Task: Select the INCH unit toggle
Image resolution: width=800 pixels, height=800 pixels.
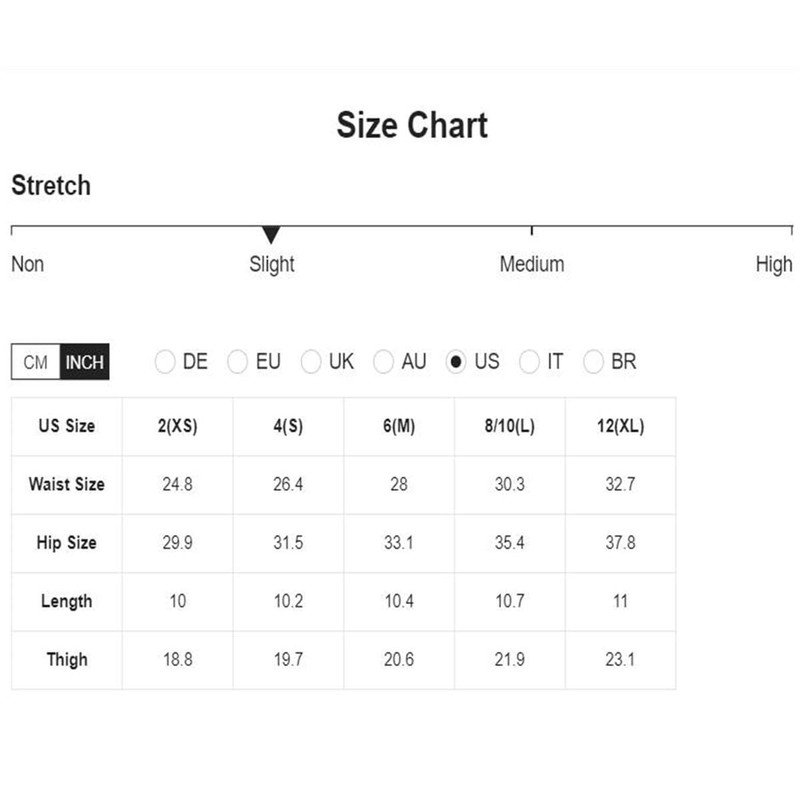Action: [x=84, y=362]
